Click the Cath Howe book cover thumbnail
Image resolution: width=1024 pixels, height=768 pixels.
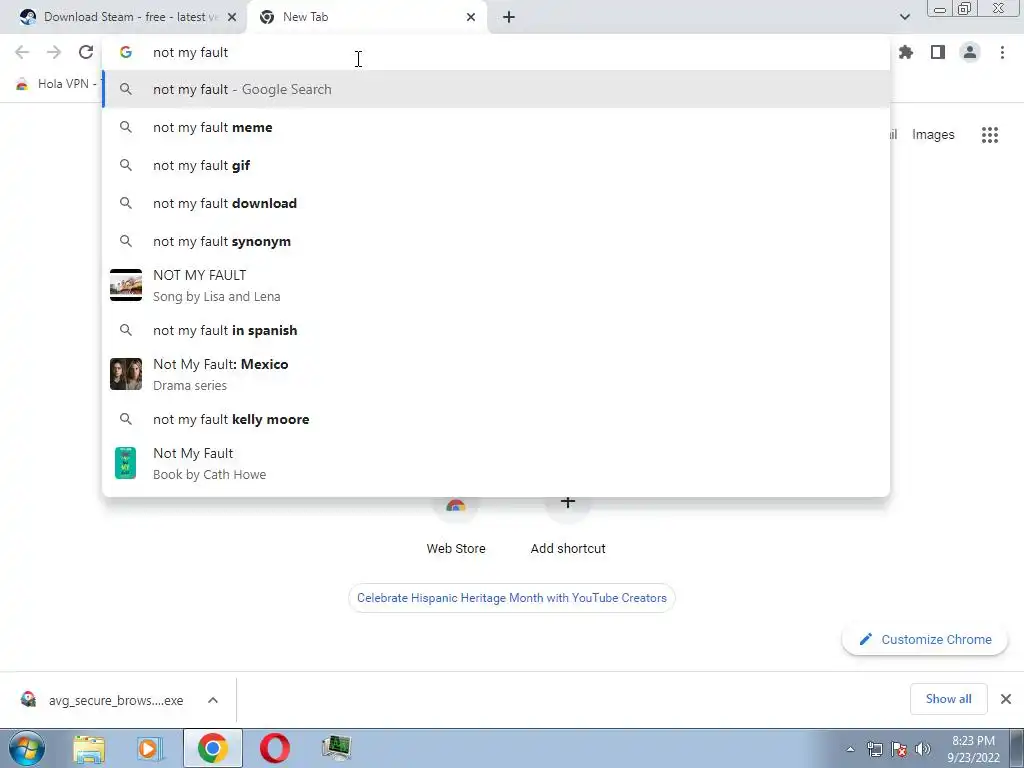[125, 463]
